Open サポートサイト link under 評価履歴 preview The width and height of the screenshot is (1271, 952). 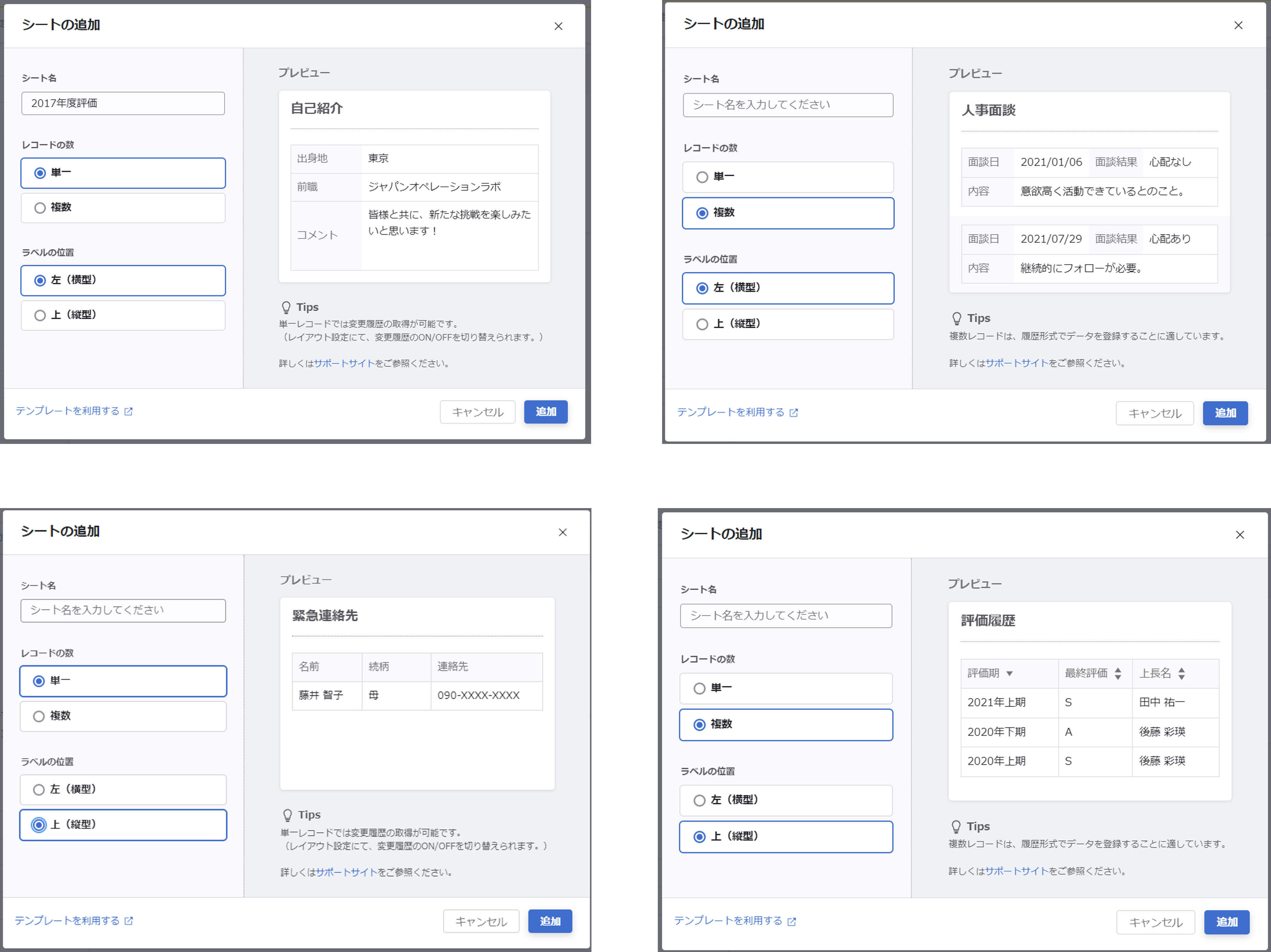pos(1016,871)
